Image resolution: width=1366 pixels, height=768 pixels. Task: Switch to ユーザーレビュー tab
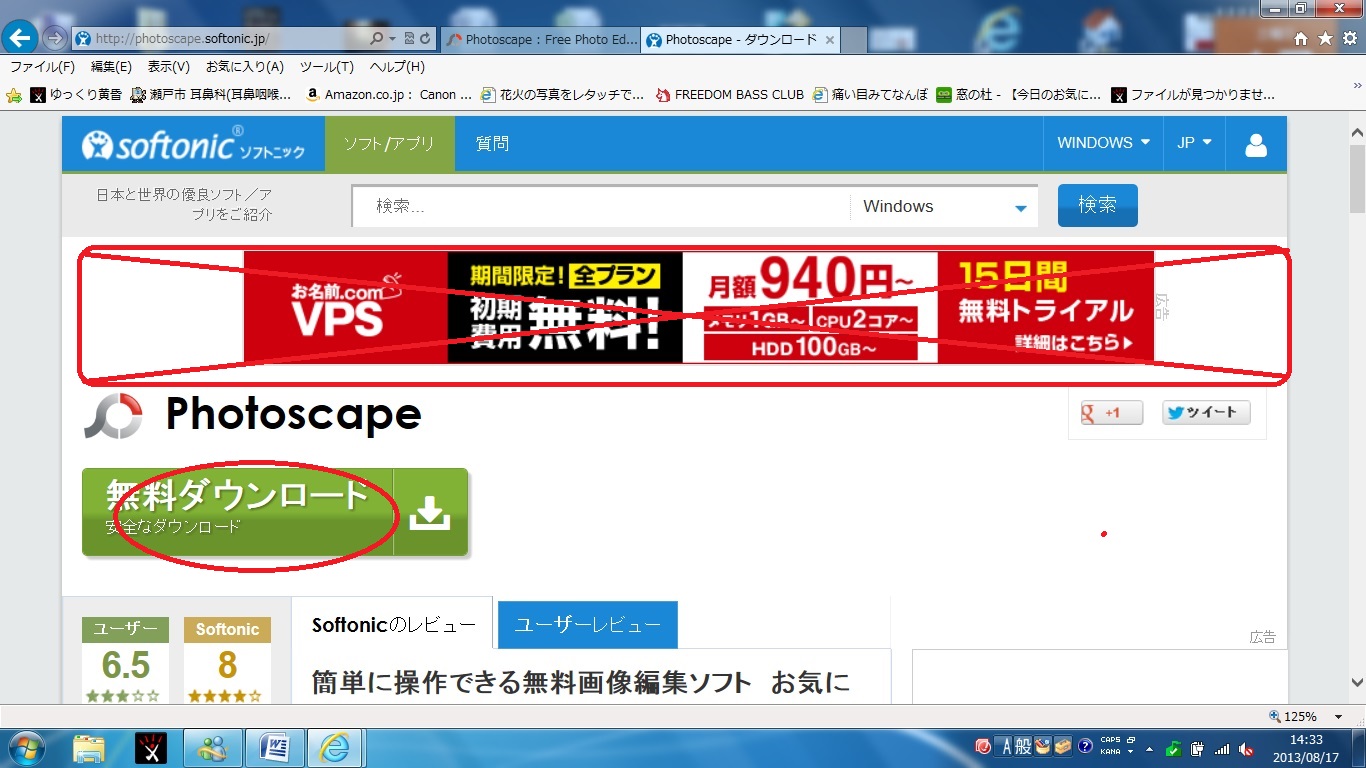click(587, 625)
